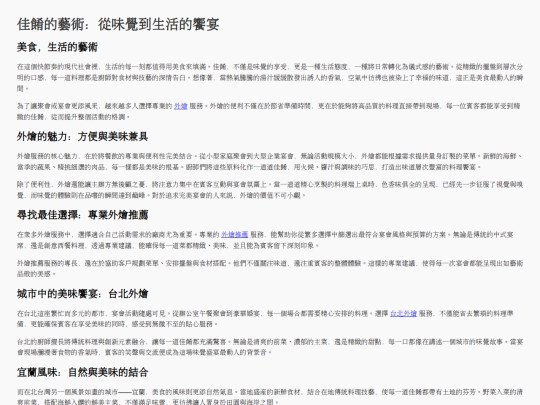
Task: Select page title 佳餚的藝術:從味覺到生活的饗宴
Action: point(118,24)
